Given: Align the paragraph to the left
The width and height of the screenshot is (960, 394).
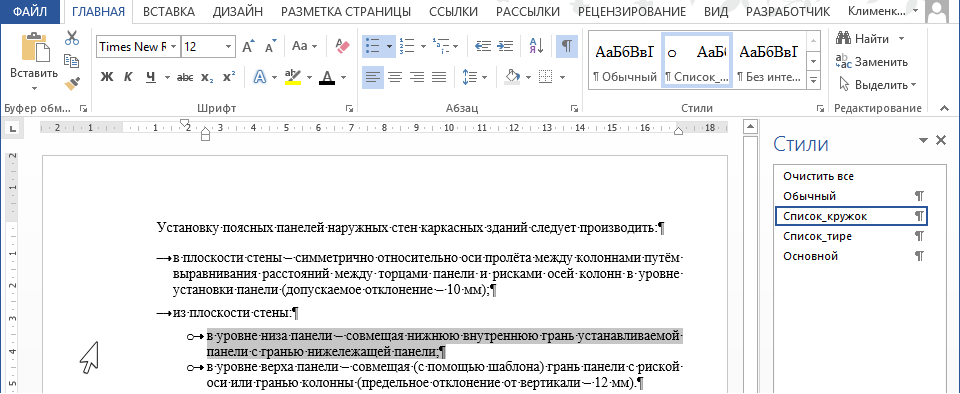Looking at the screenshot, I should pos(373,77).
